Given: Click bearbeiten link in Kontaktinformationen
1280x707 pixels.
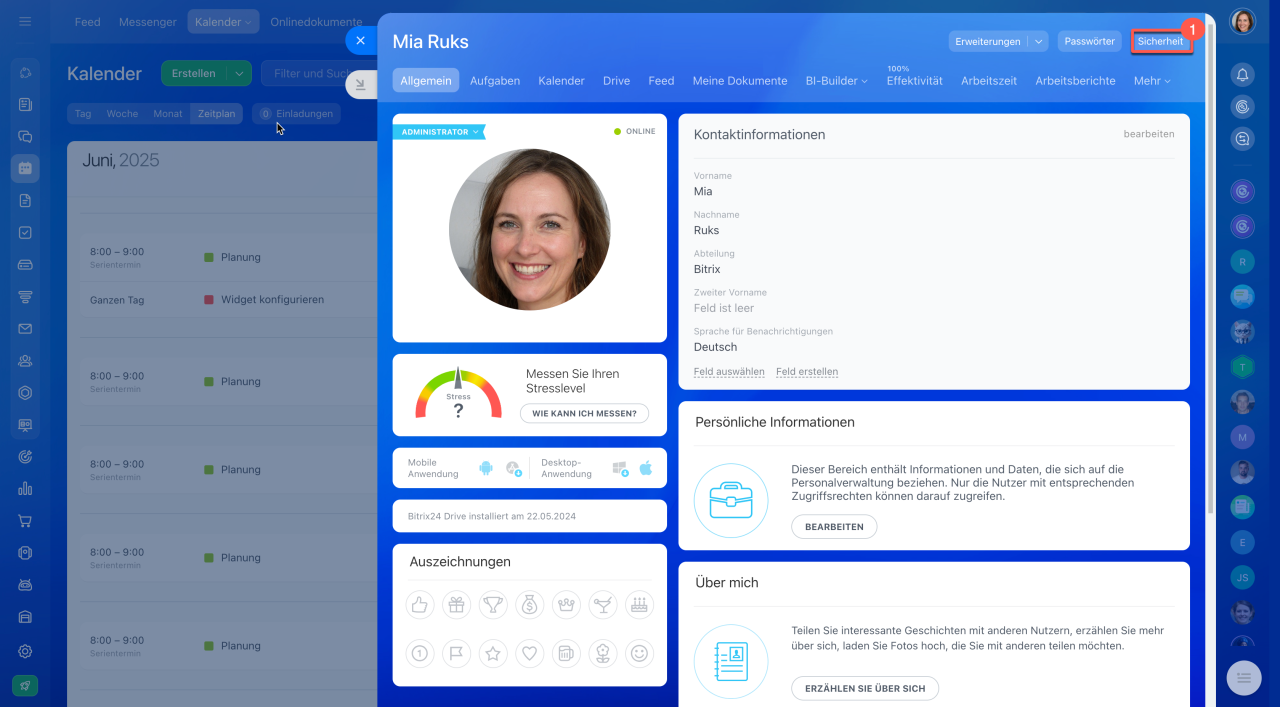Looking at the screenshot, I should click(x=1149, y=133).
